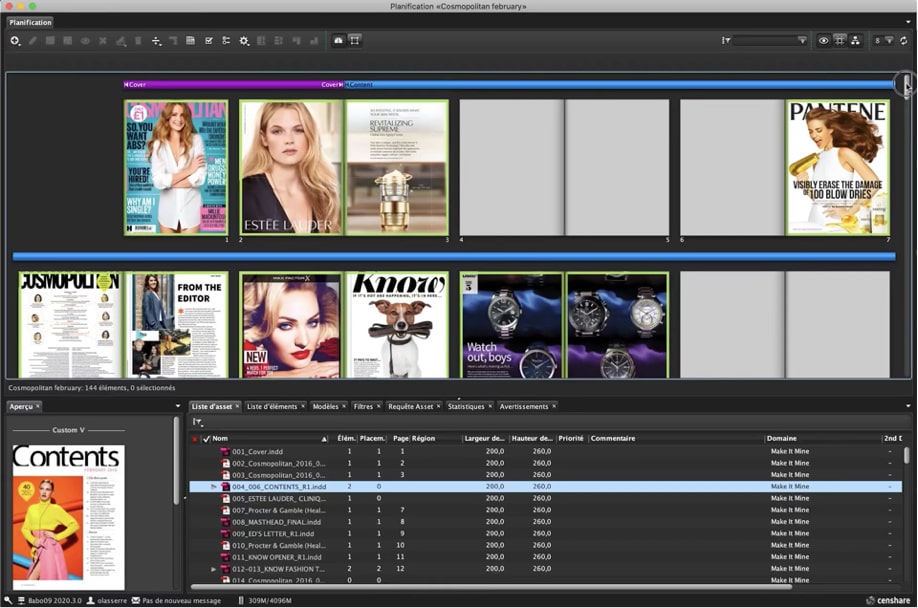Select the Know dog page thumbnail

tap(397, 325)
